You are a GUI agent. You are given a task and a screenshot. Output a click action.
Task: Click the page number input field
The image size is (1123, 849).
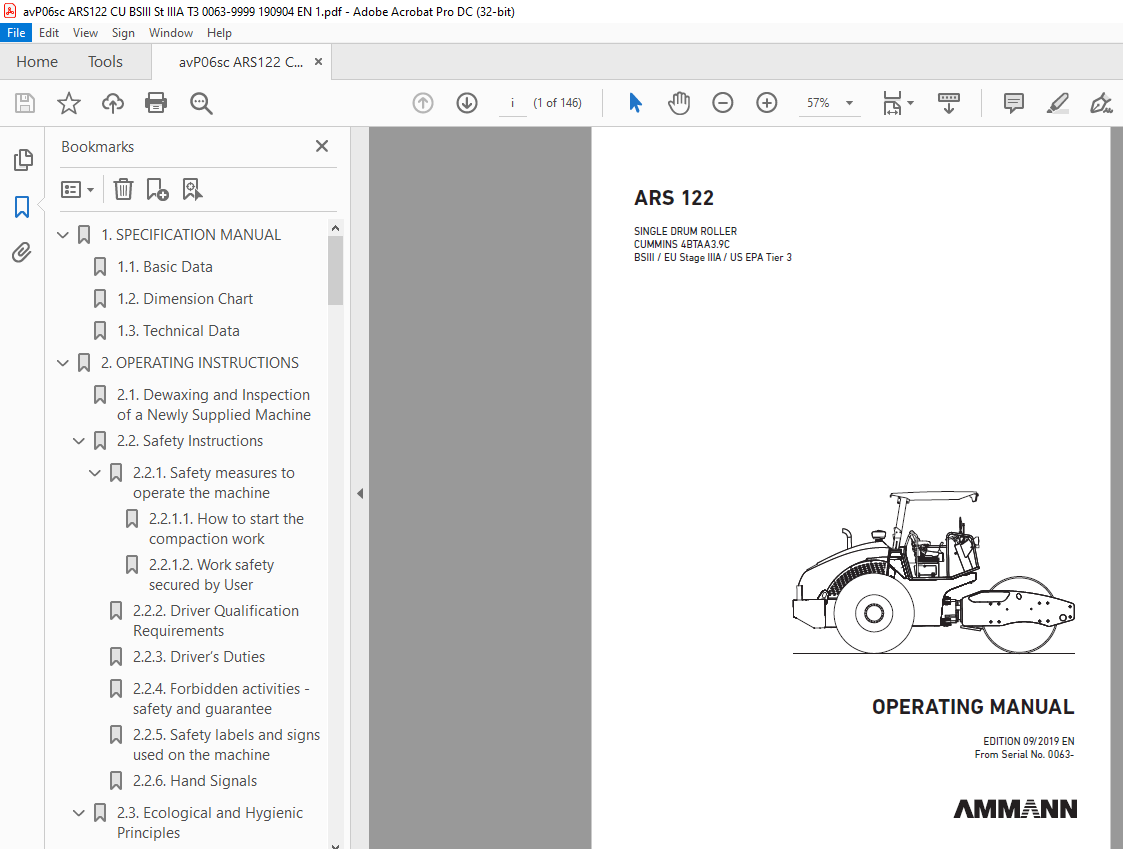pos(512,103)
